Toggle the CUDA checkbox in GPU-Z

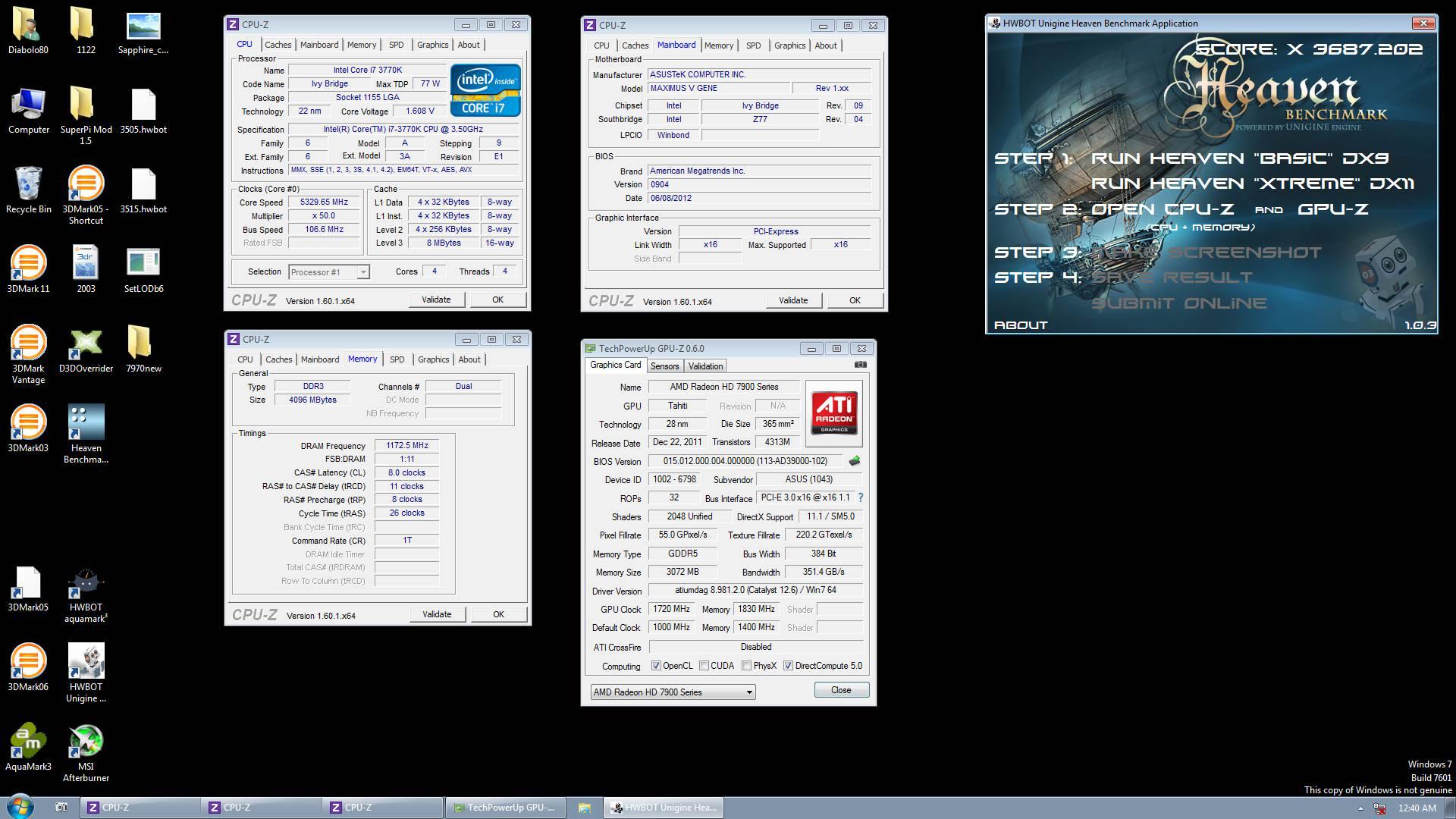pos(704,666)
